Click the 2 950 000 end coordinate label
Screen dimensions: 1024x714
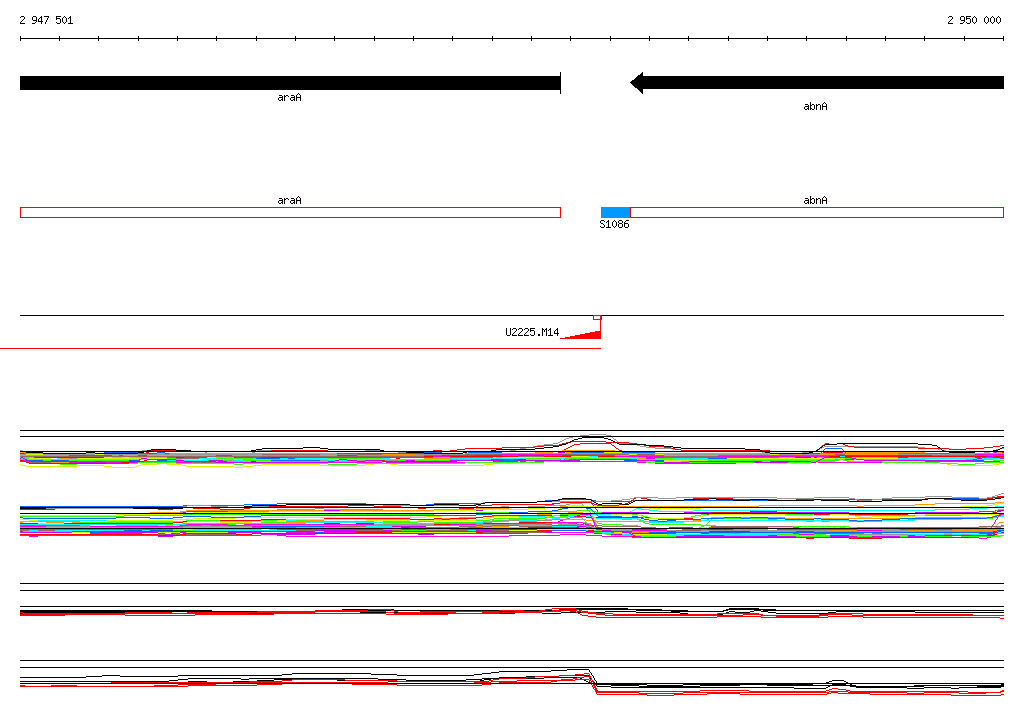tap(974, 20)
